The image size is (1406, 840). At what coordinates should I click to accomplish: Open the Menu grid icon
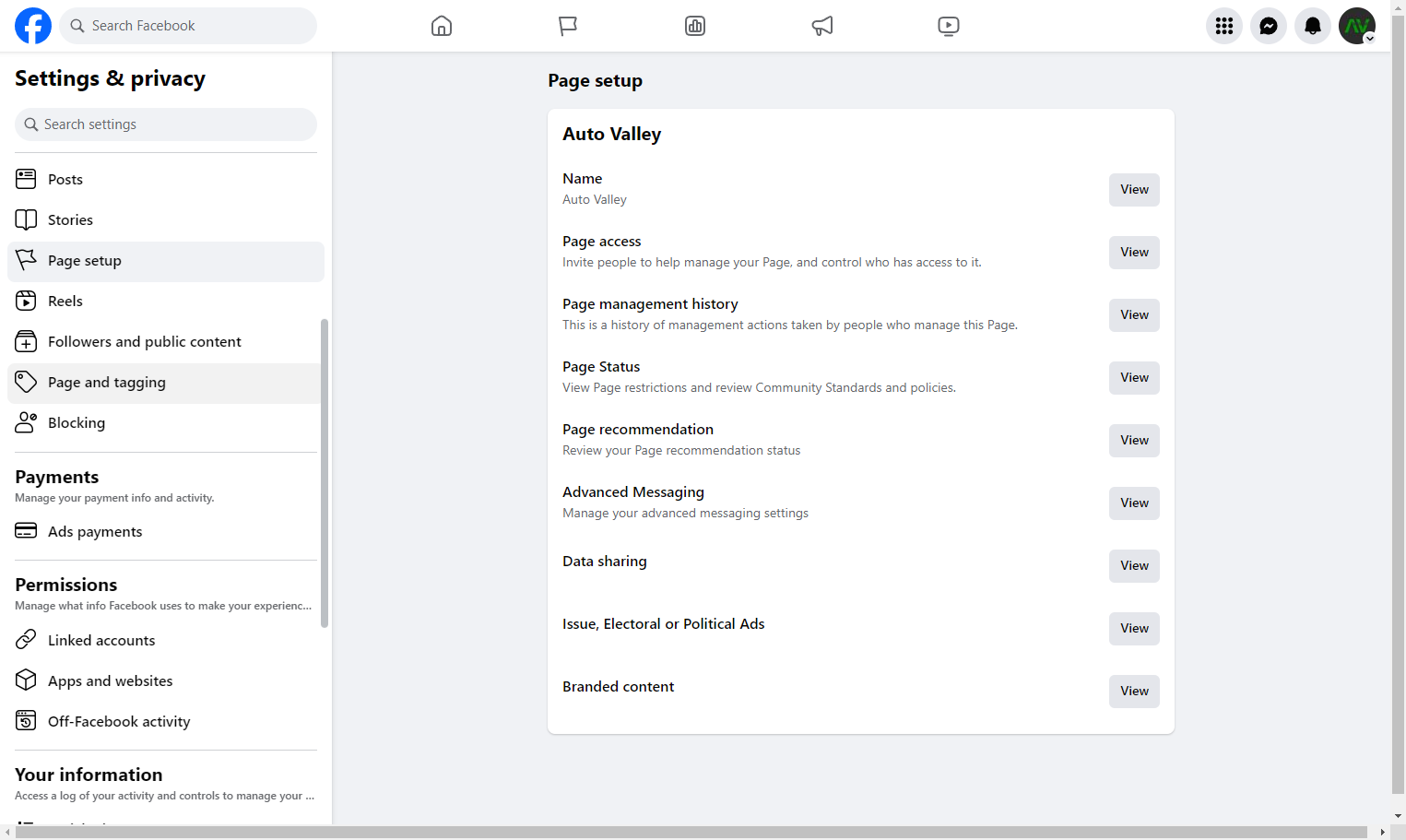coord(1224,26)
